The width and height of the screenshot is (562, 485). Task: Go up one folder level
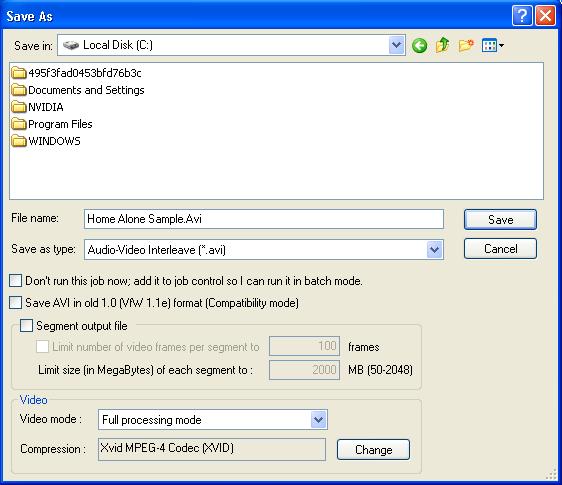[443, 45]
